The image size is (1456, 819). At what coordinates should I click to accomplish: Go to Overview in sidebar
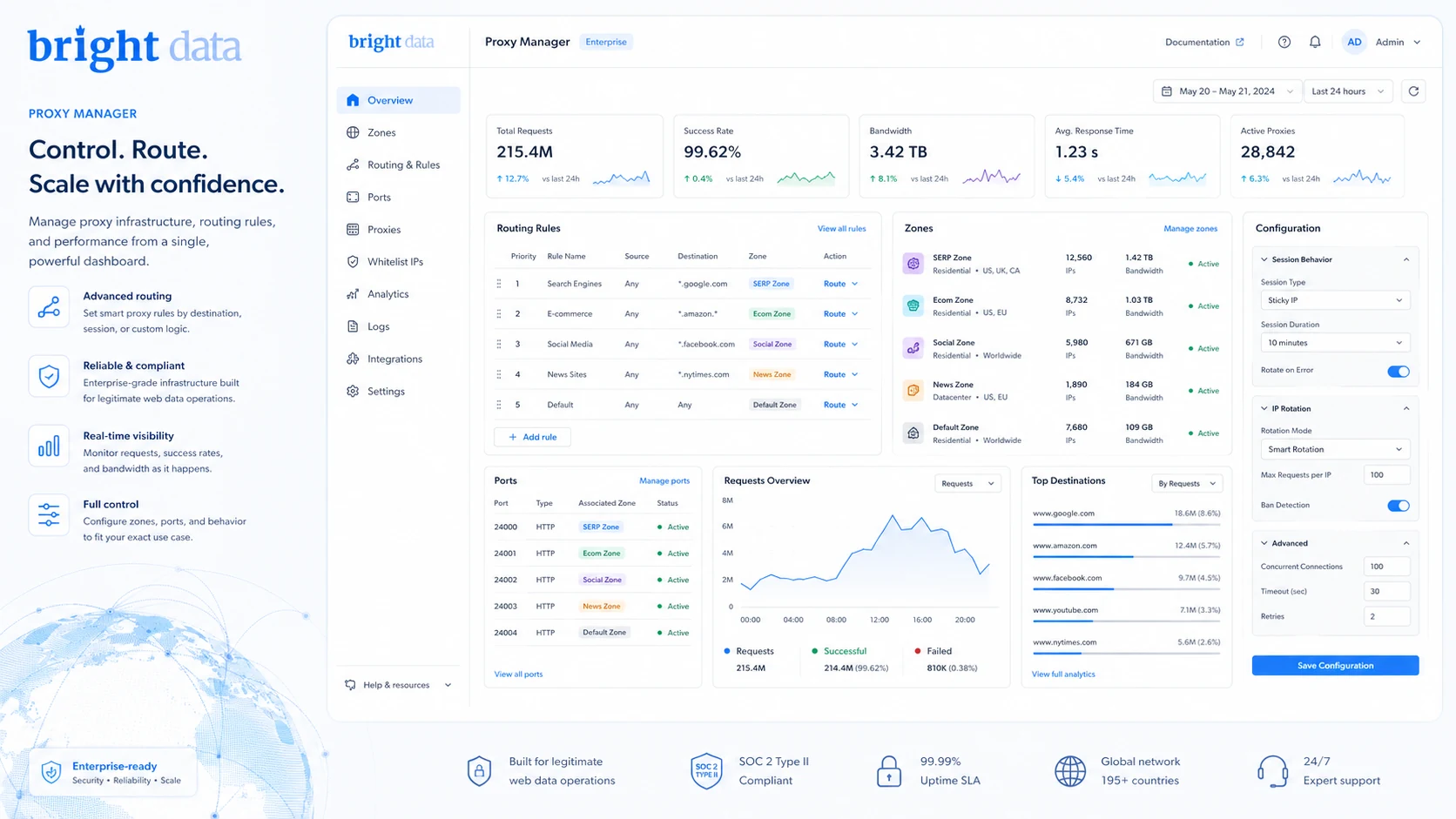(399, 100)
